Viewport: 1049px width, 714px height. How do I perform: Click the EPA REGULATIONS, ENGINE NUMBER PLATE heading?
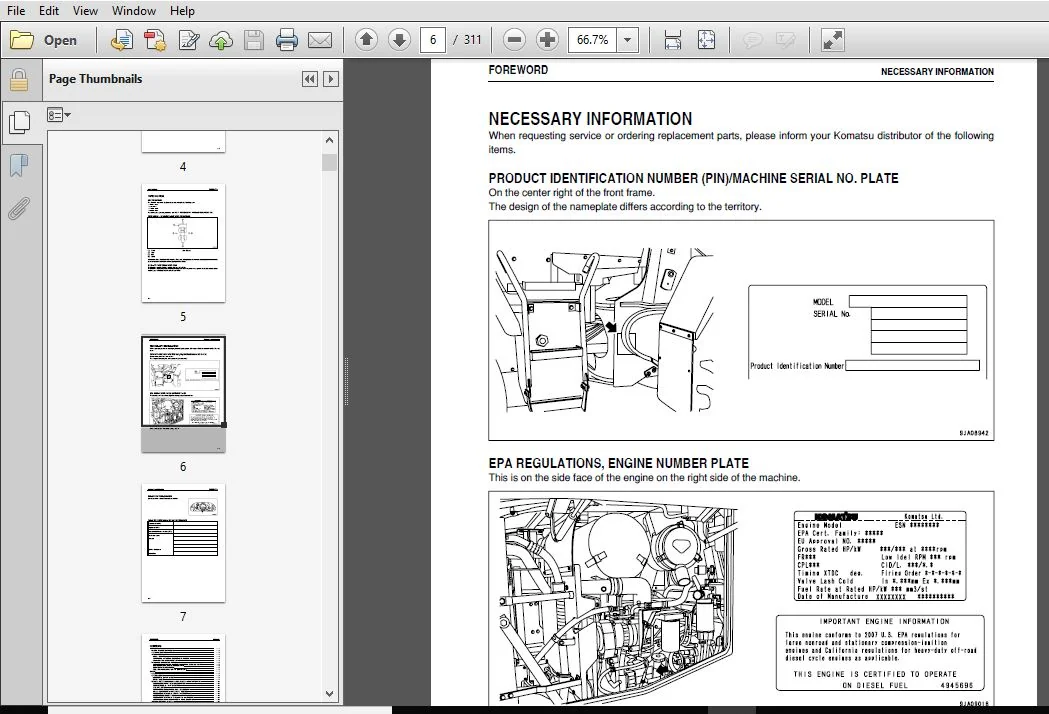(x=619, y=463)
